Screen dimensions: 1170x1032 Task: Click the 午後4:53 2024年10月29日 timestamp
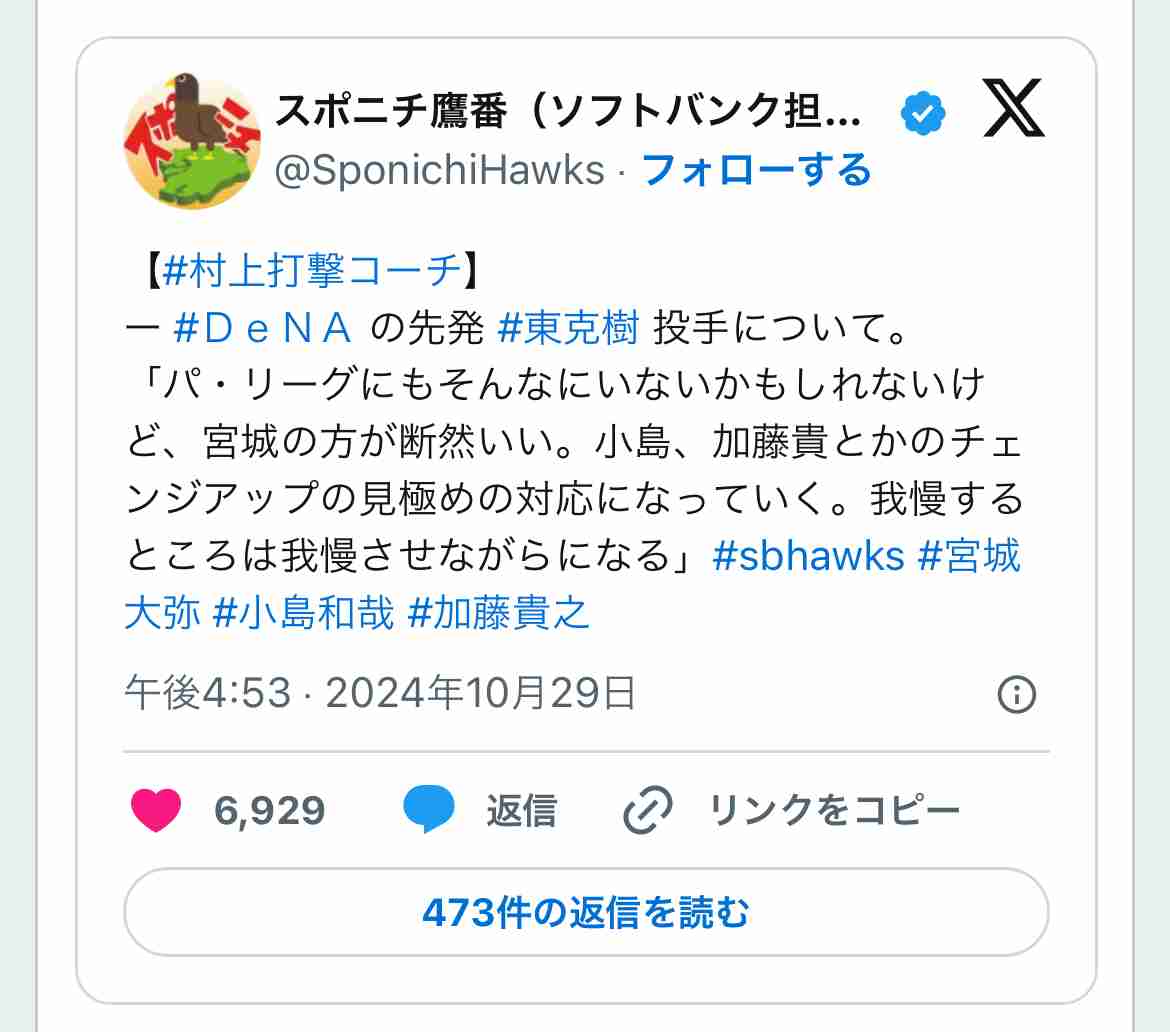380,692
